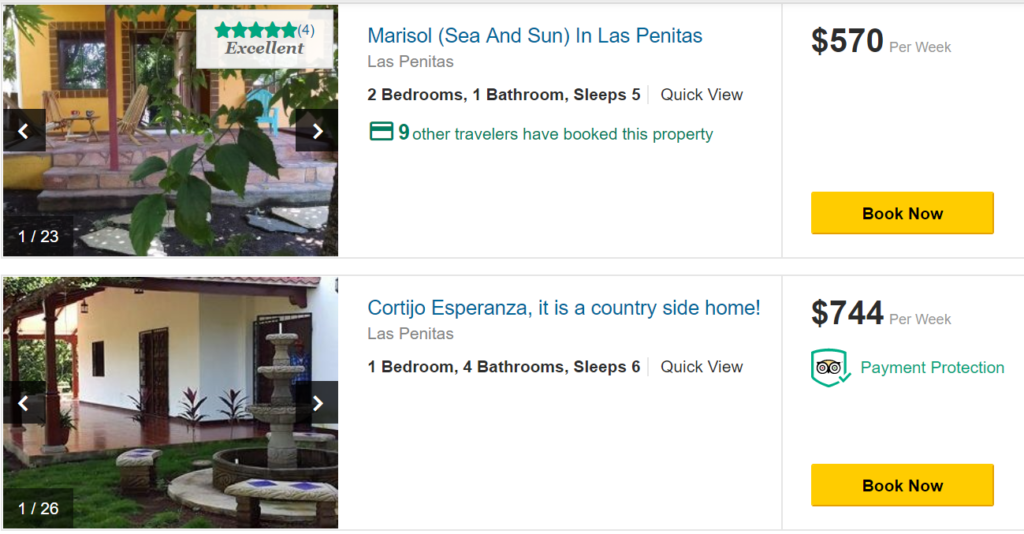This screenshot has height=534, width=1024.
Task: Click the Excellent rating badge
Action: tap(264, 48)
